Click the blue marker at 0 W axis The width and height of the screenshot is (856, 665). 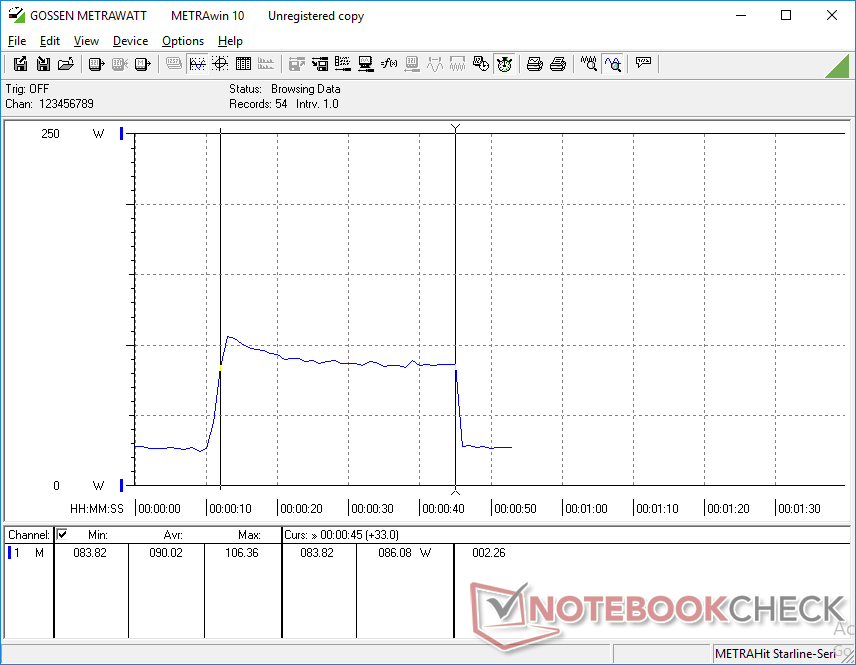pos(121,486)
